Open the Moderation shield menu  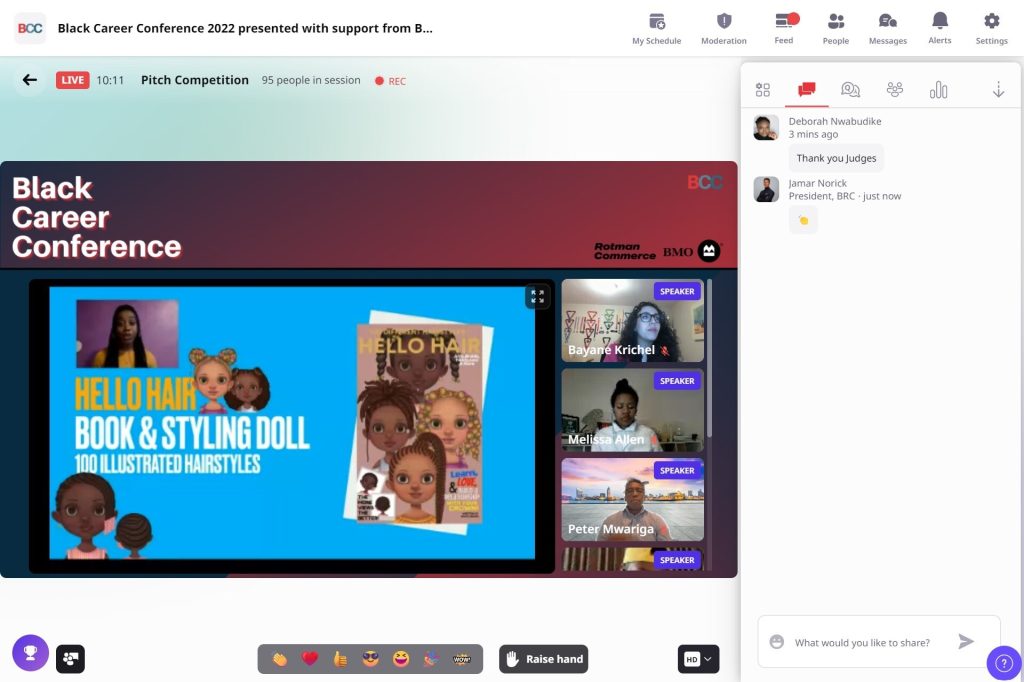724,29
